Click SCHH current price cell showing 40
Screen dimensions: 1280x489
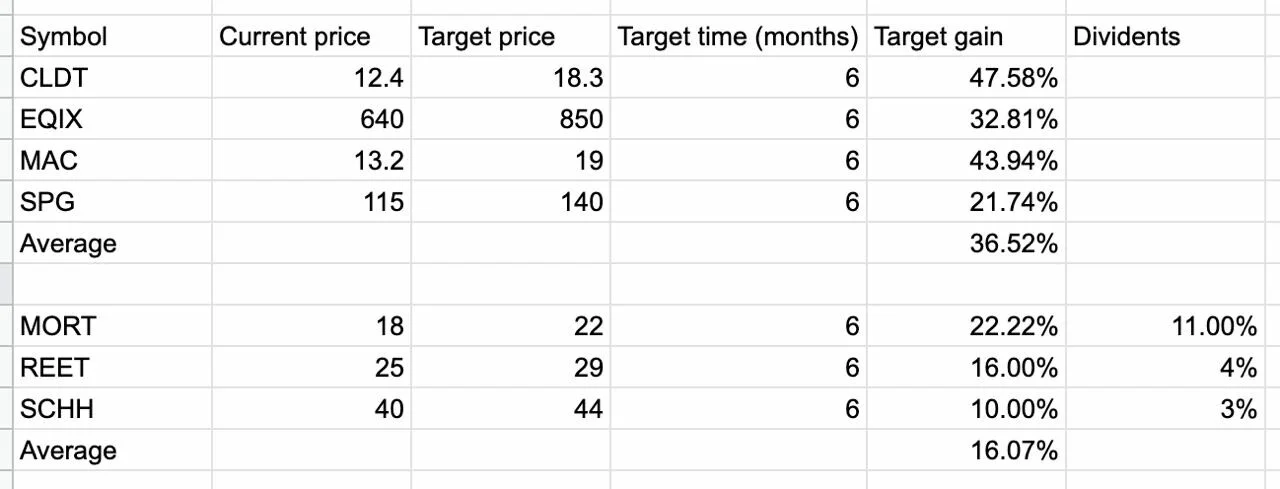[x=311, y=408]
